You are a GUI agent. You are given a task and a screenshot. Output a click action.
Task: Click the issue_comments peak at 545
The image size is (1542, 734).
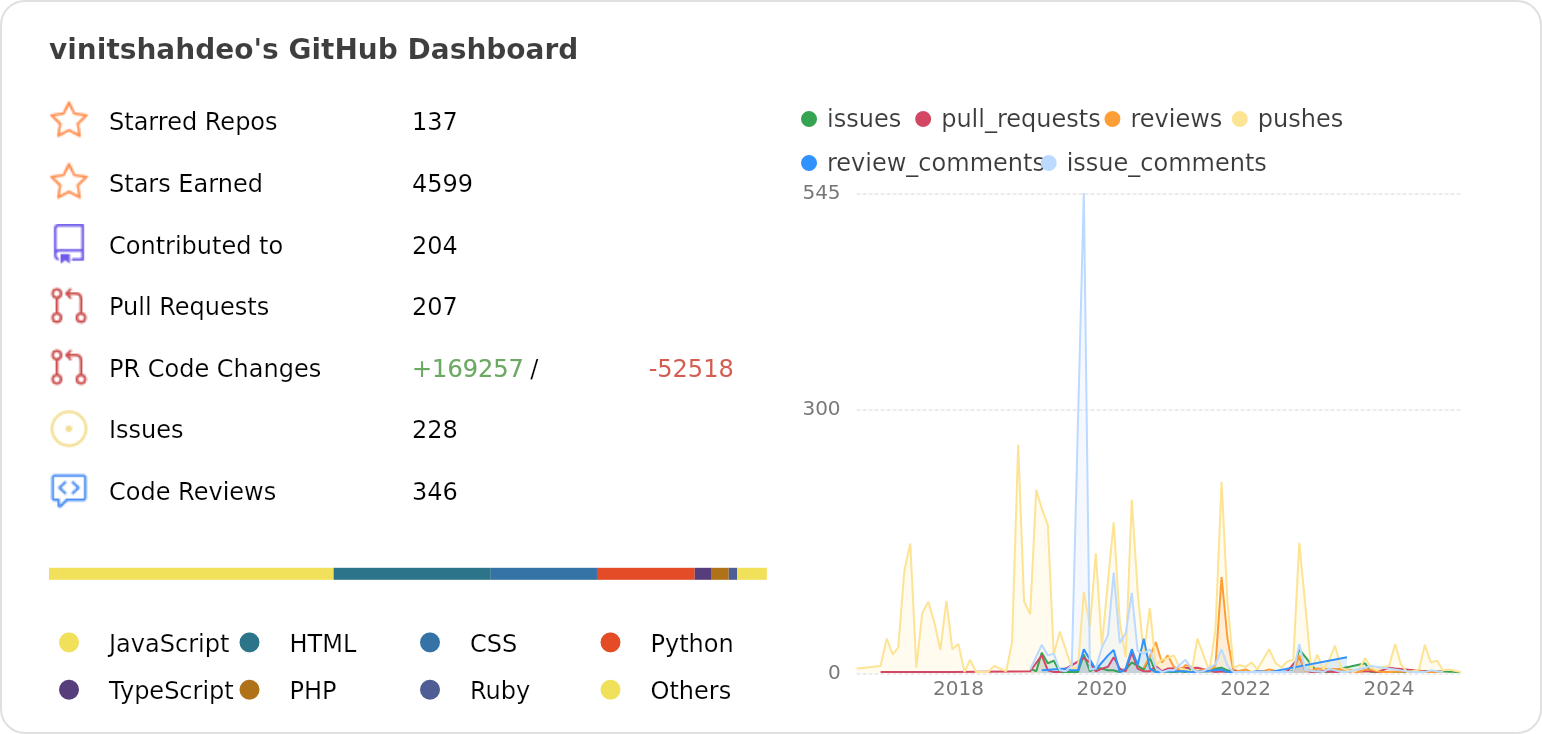pyautogui.click(x=1083, y=196)
